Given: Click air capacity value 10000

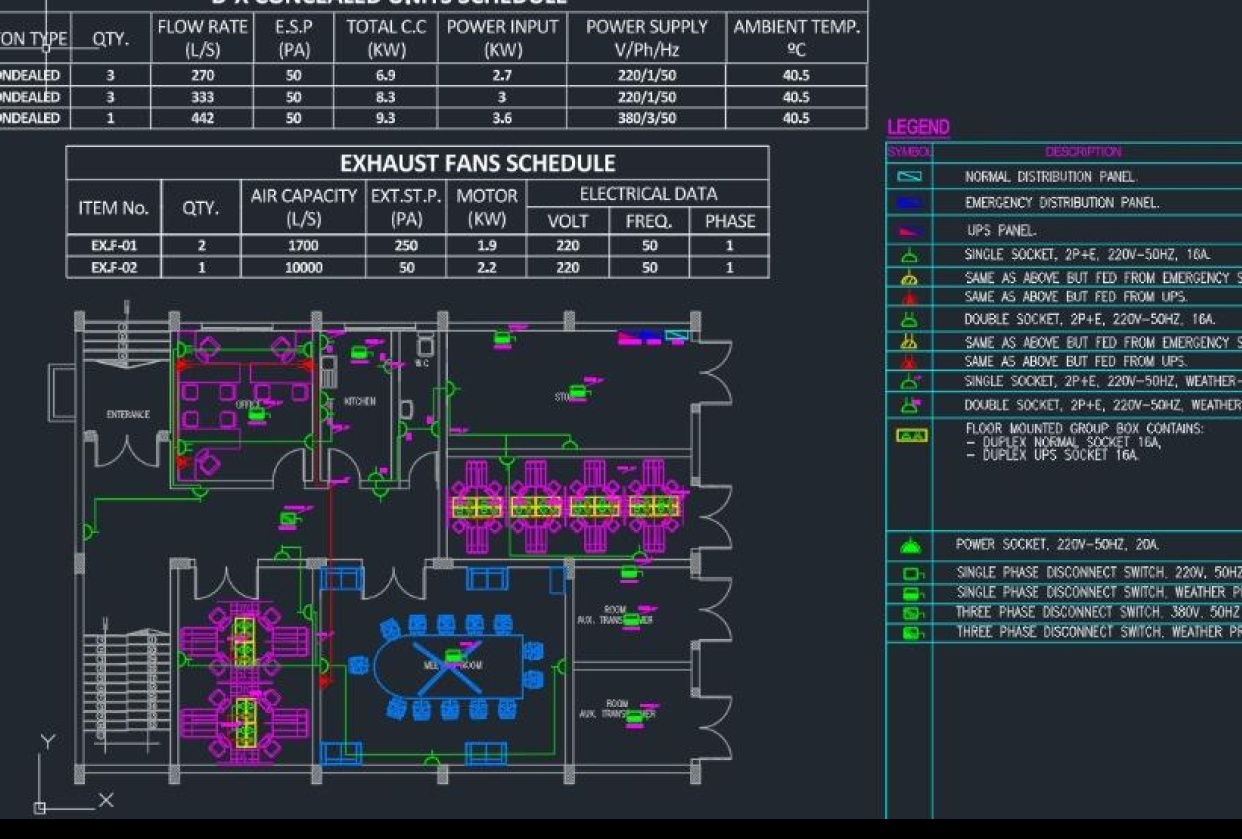Looking at the screenshot, I should [x=303, y=267].
